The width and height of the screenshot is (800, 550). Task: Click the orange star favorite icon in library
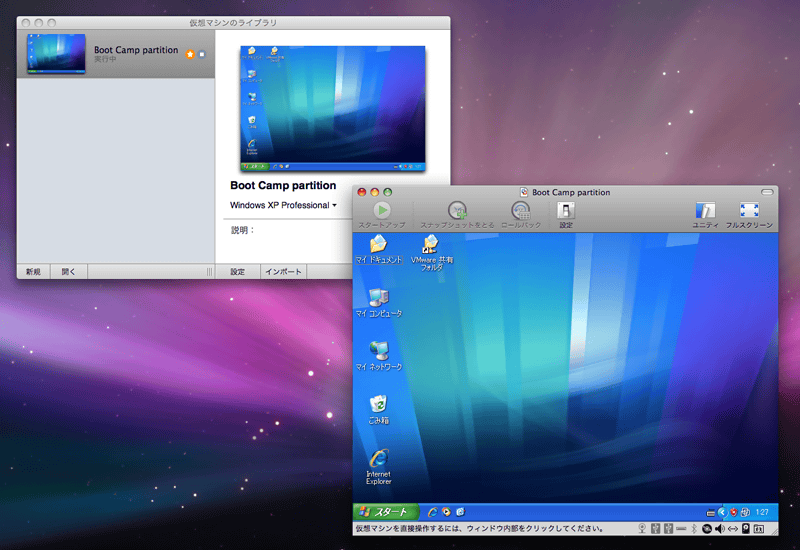(190, 54)
